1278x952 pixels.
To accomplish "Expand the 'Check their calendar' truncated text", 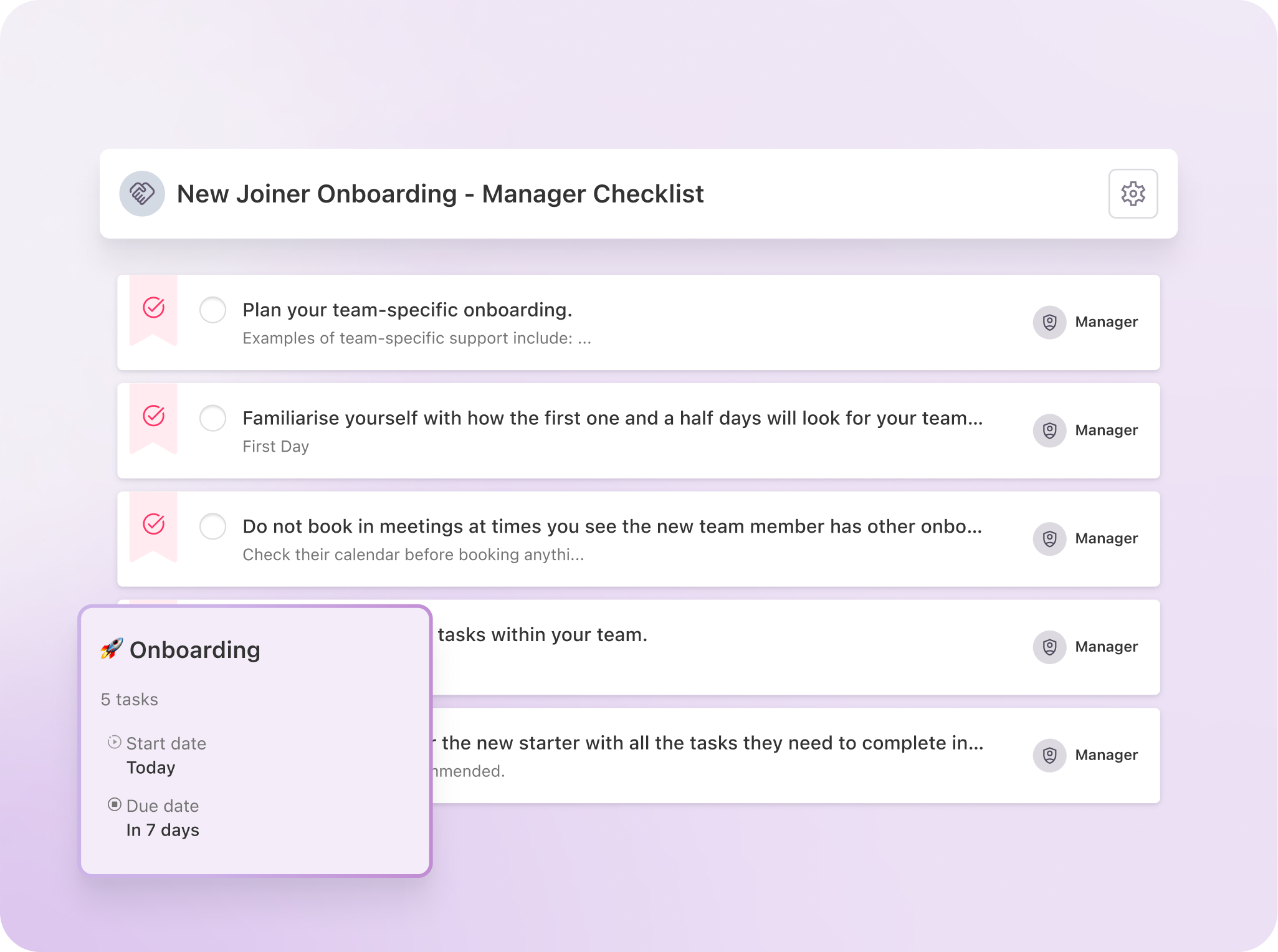I will 416,554.
